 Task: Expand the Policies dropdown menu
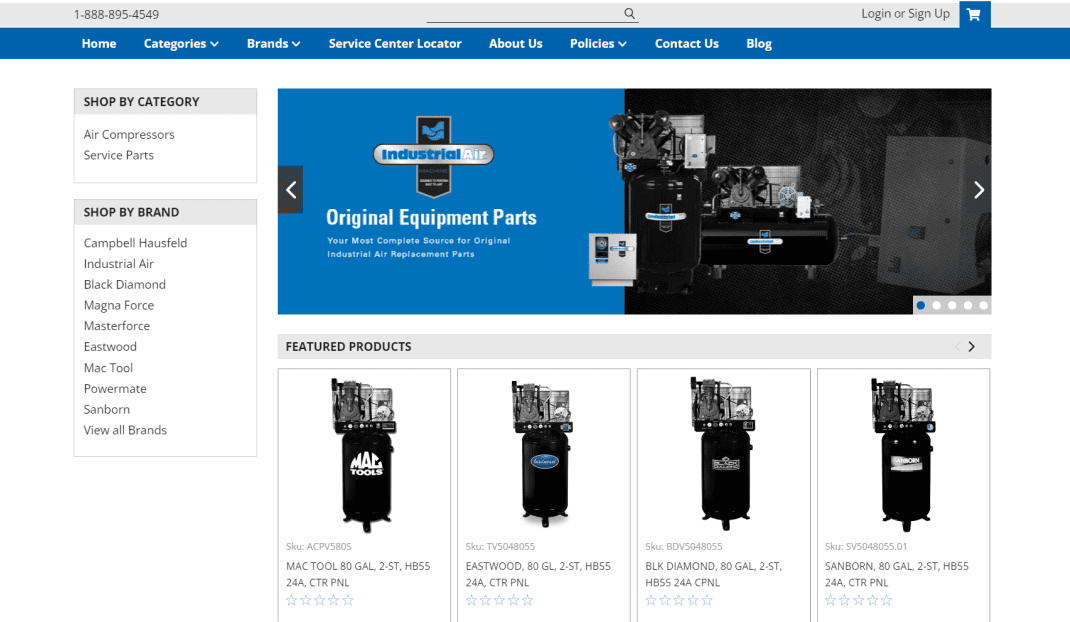tap(598, 44)
